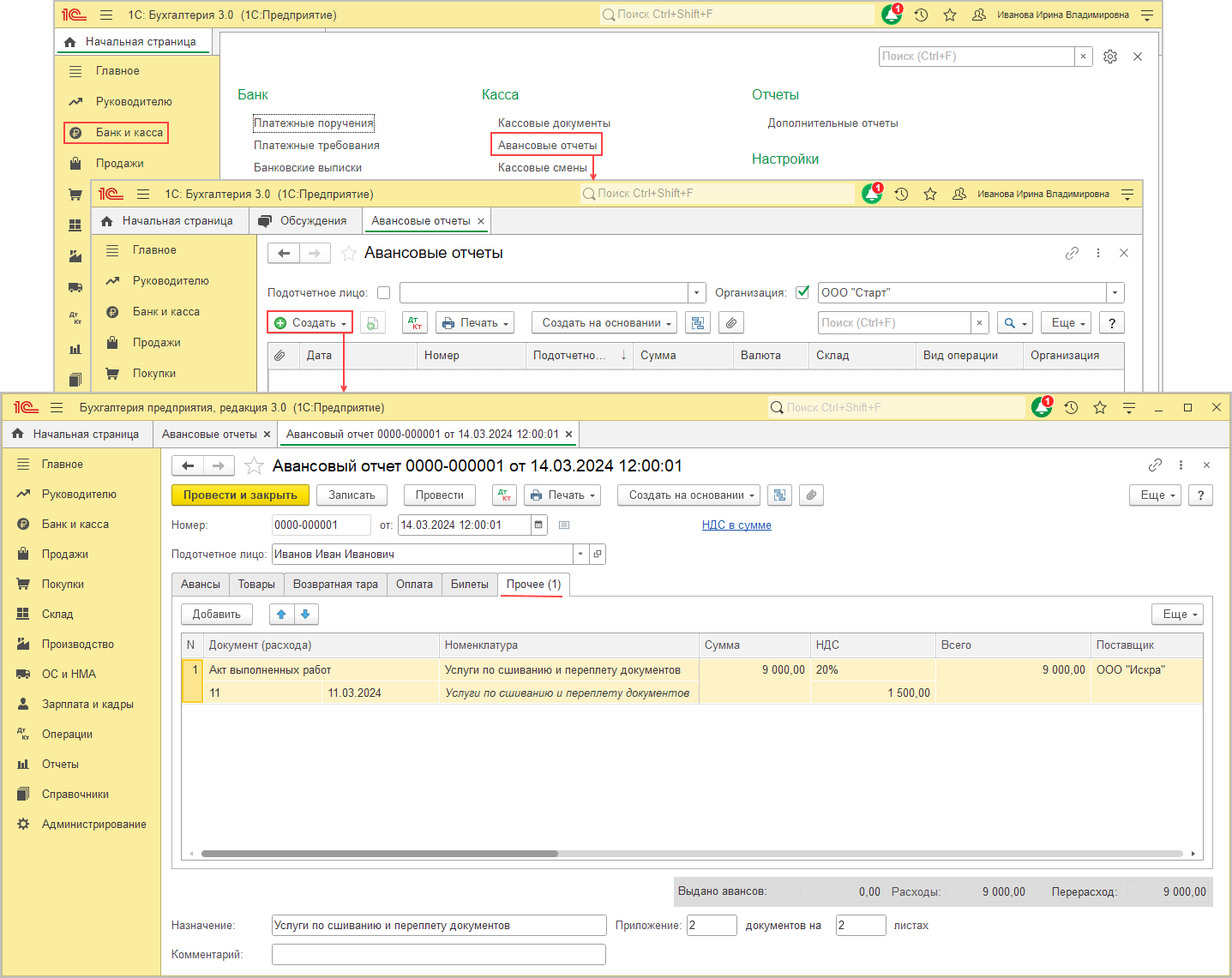Click the Дт/Кт icon in the Авансовые отчеты list toolbar
Image resolution: width=1232 pixels, height=978 pixels.
(x=415, y=323)
